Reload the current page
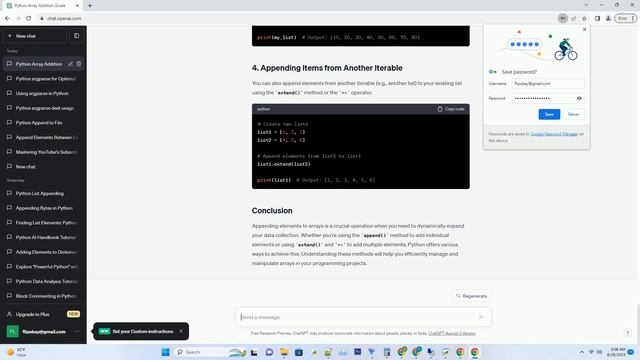The image size is (640, 360). (x=29, y=18)
